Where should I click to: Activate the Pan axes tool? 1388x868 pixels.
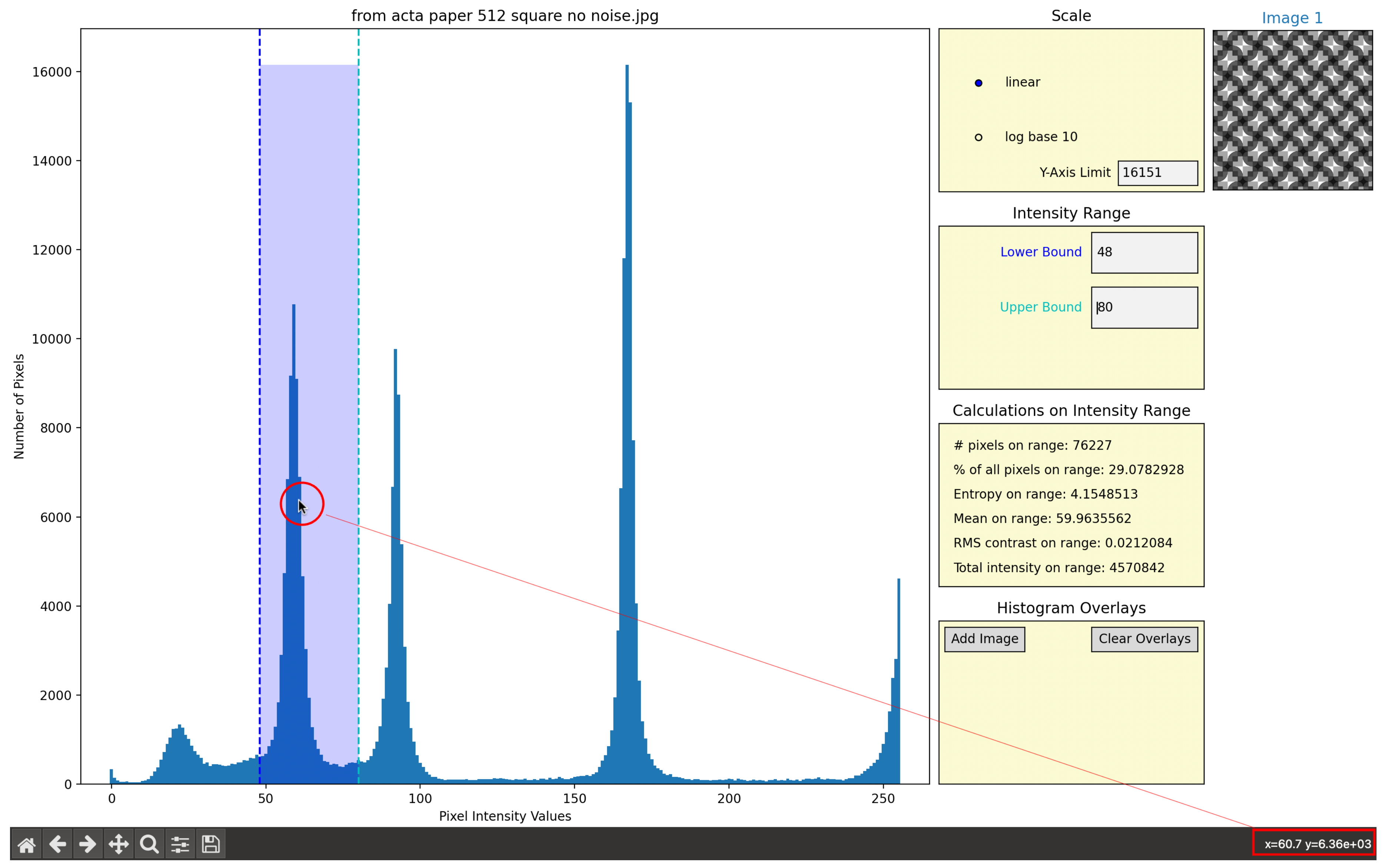119,844
